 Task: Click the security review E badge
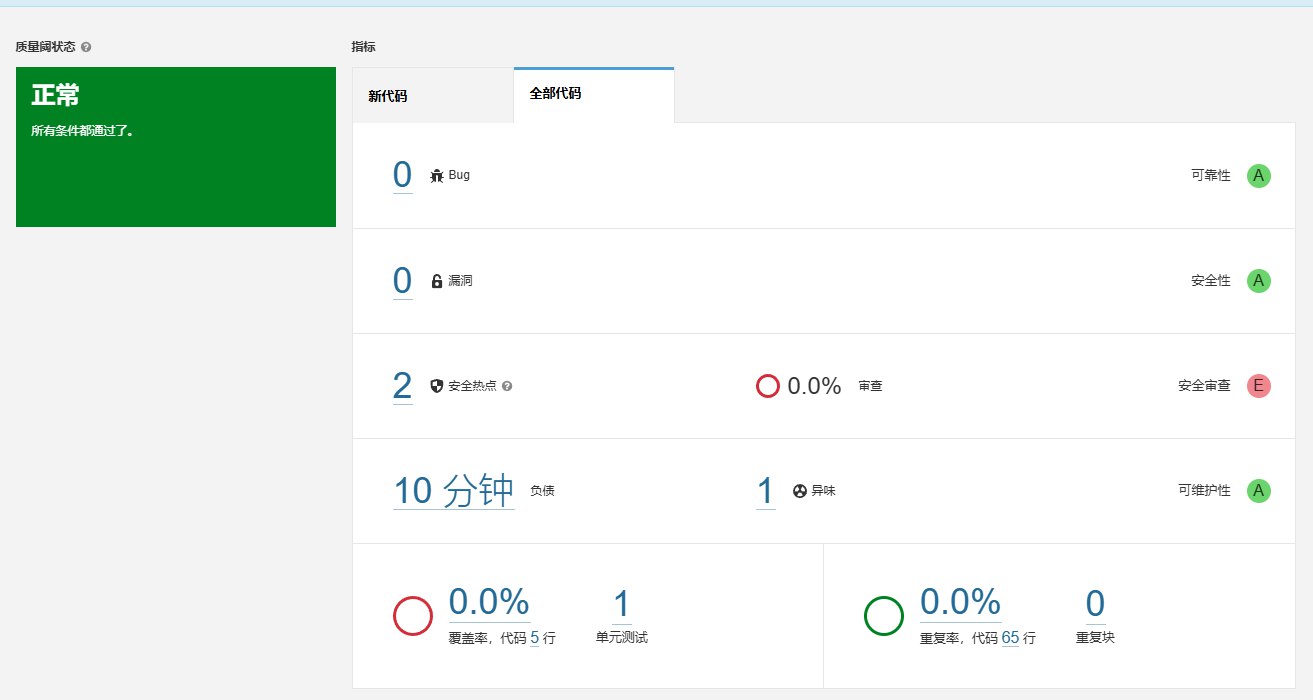click(x=1258, y=386)
